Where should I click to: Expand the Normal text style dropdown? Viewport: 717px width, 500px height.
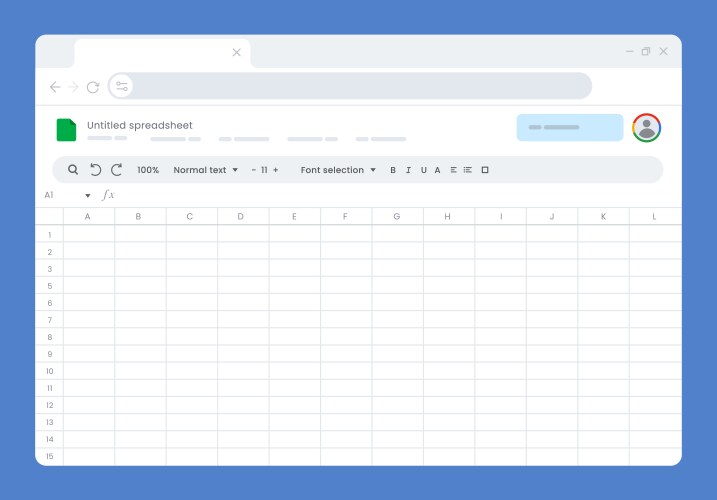point(206,170)
